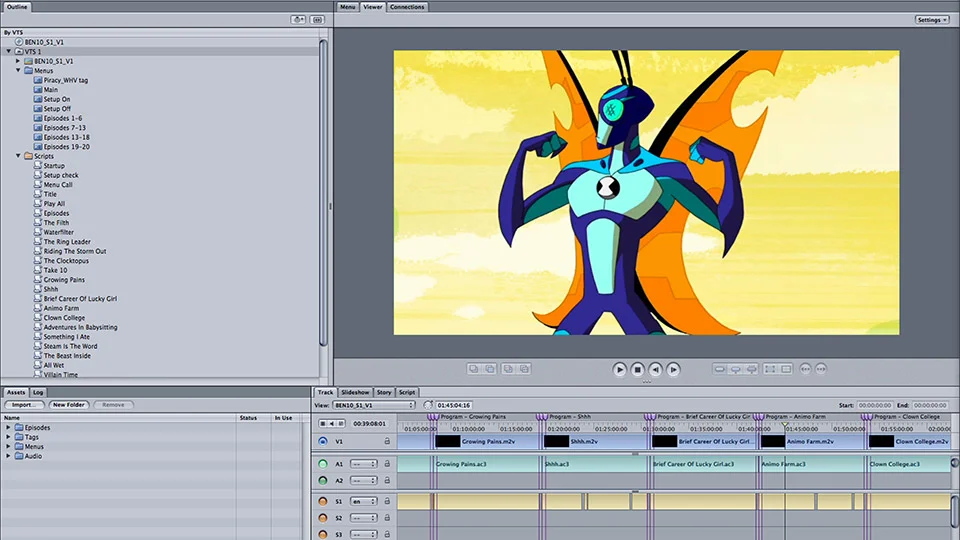Screen dimensions: 960x540
Task: Click the Scripts folder icon in Outline
Action: (x=28, y=156)
